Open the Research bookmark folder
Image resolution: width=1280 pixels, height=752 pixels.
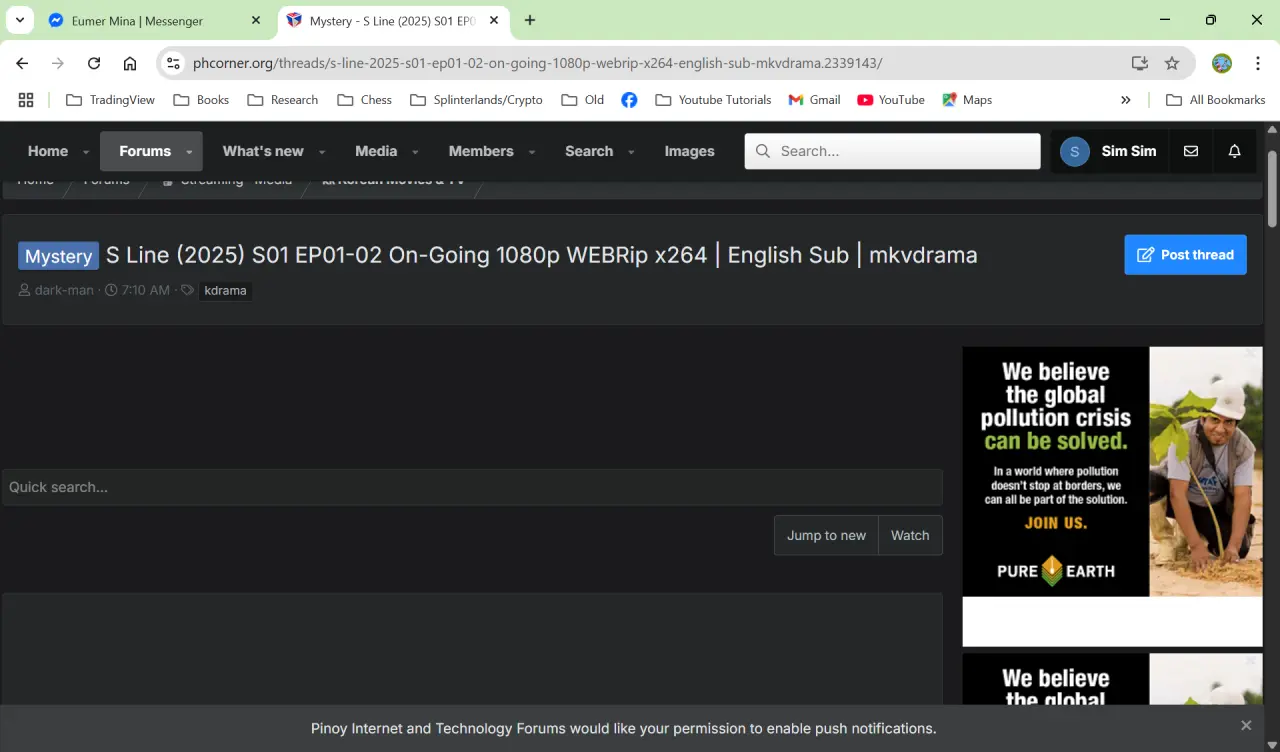(x=282, y=100)
